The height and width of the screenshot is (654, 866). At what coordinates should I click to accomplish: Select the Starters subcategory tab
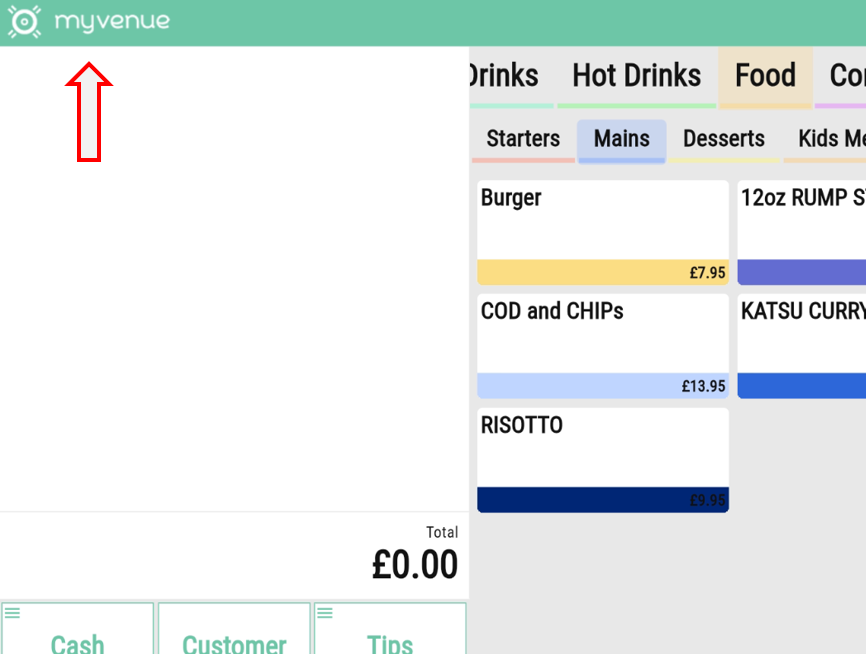tap(523, 139)
